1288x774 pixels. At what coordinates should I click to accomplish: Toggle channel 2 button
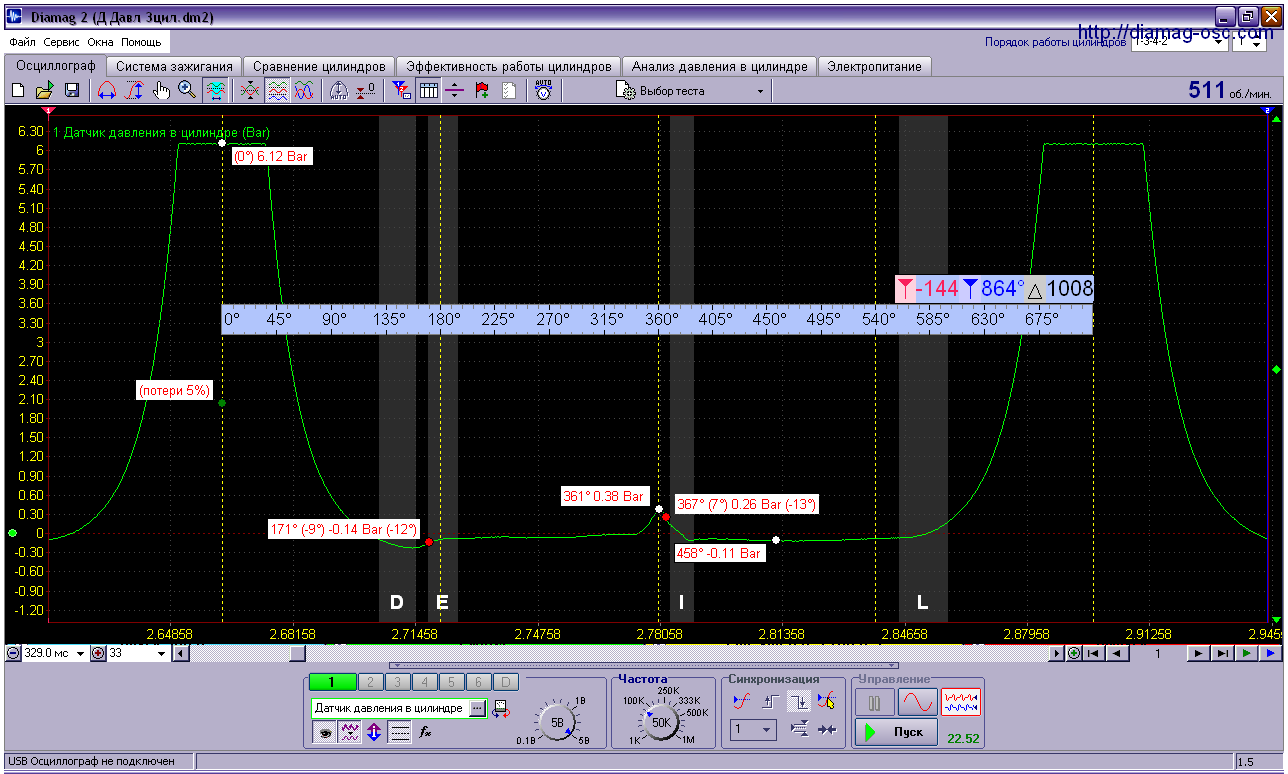pyautogui.click(x=370, y=682)
